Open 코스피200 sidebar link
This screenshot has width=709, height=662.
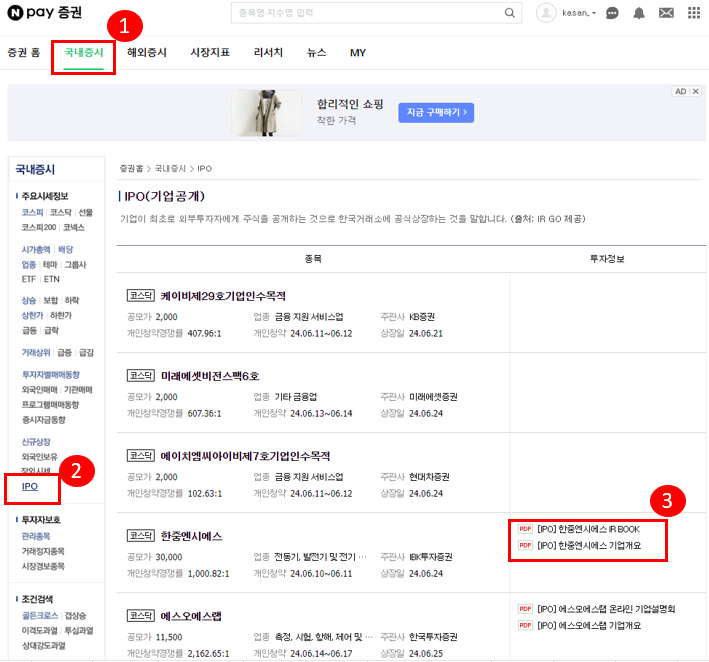tap(39, 227)
